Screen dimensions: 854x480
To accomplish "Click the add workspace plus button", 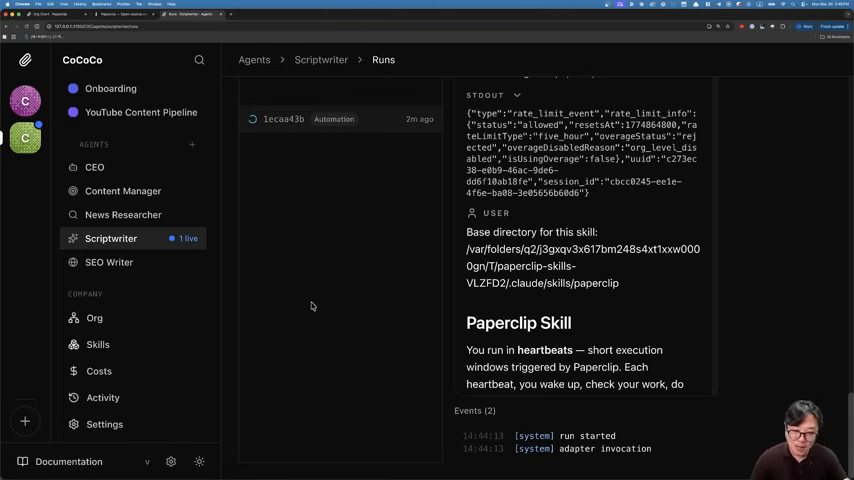I will 25,421.
